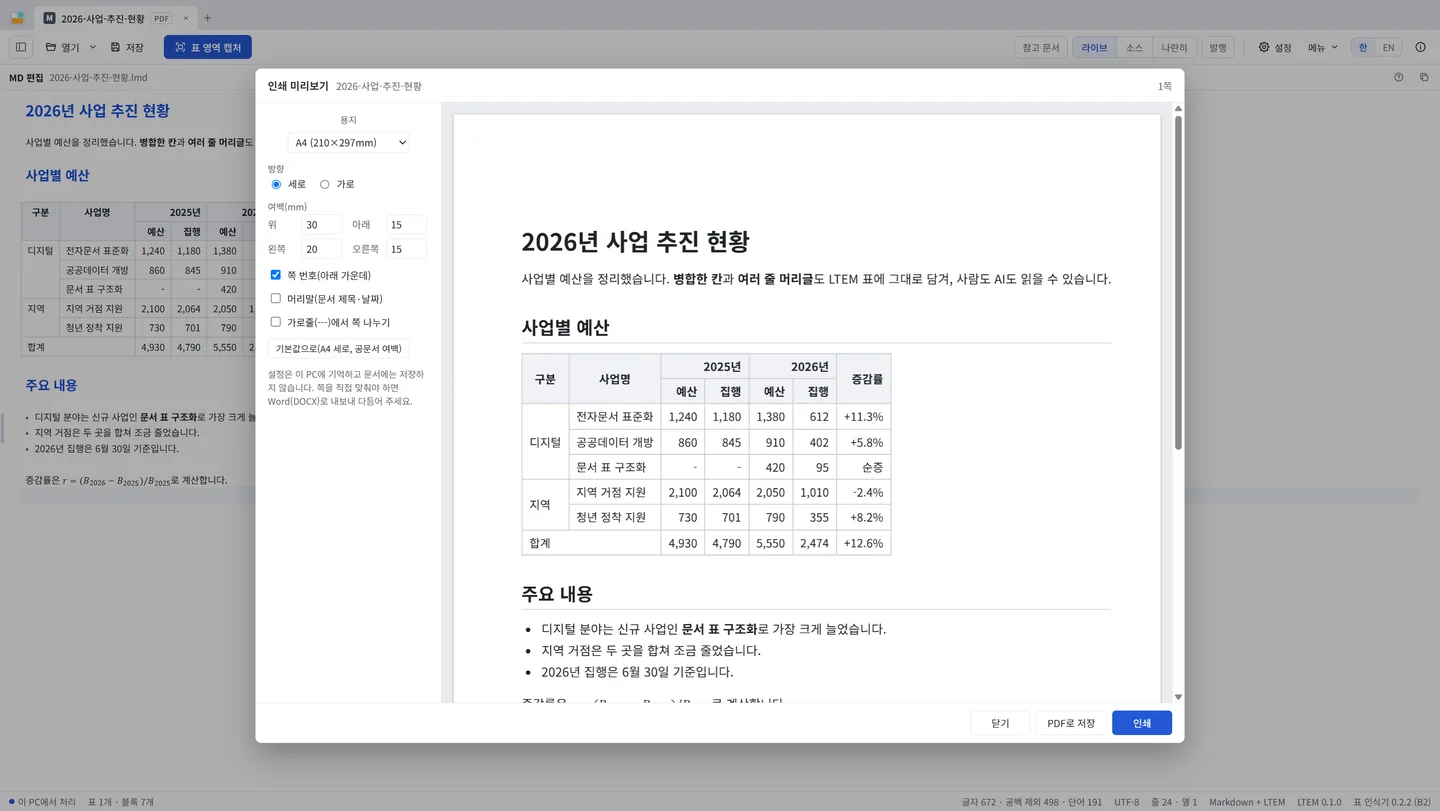Click the preview scrollbar up arrow
The width and height of the screenshot is (1440, 811).
1178,108
